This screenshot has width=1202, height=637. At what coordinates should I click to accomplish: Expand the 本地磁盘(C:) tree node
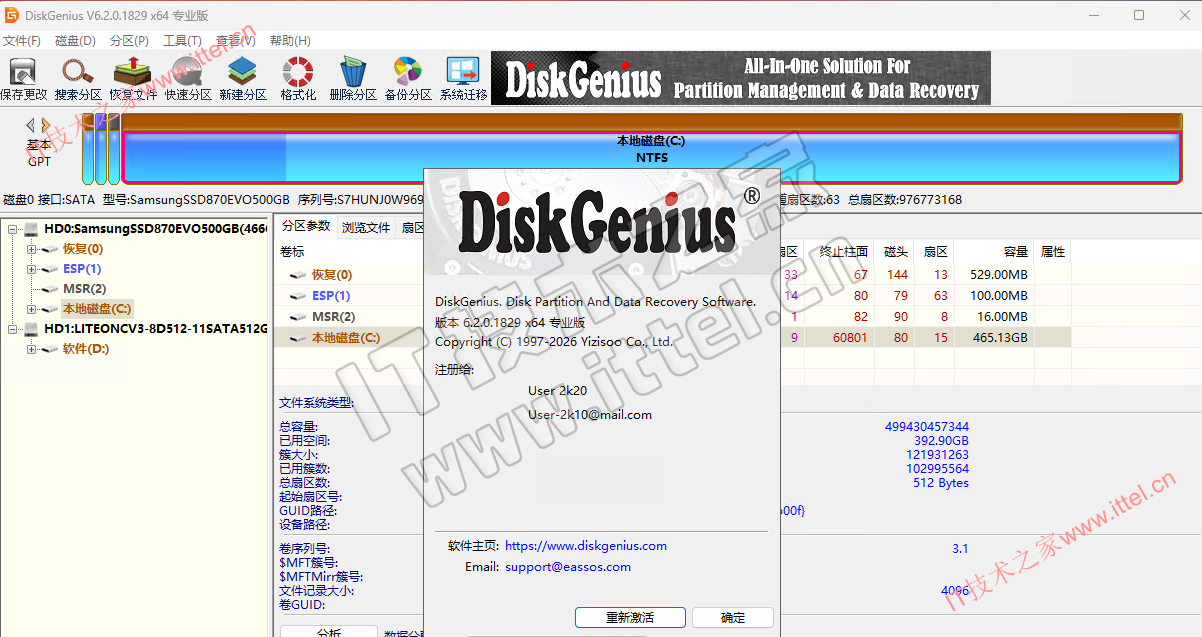tap(31, 309)
